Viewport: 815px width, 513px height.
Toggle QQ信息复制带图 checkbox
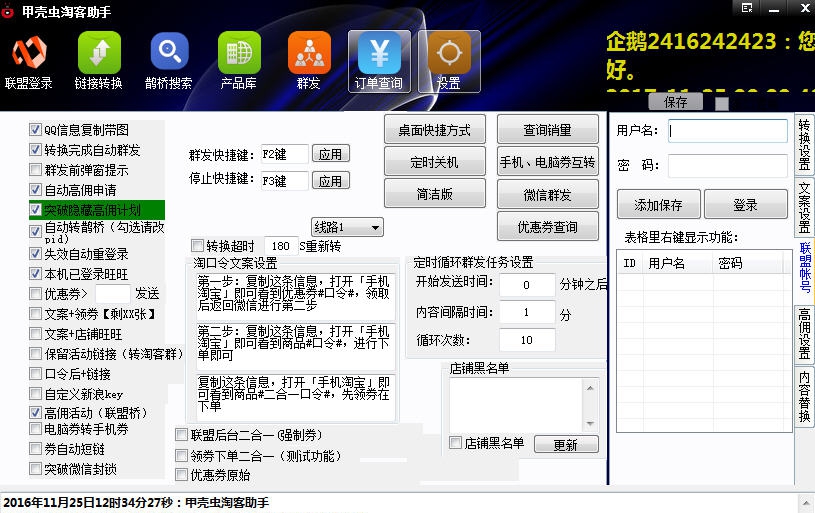coord(35,129)
